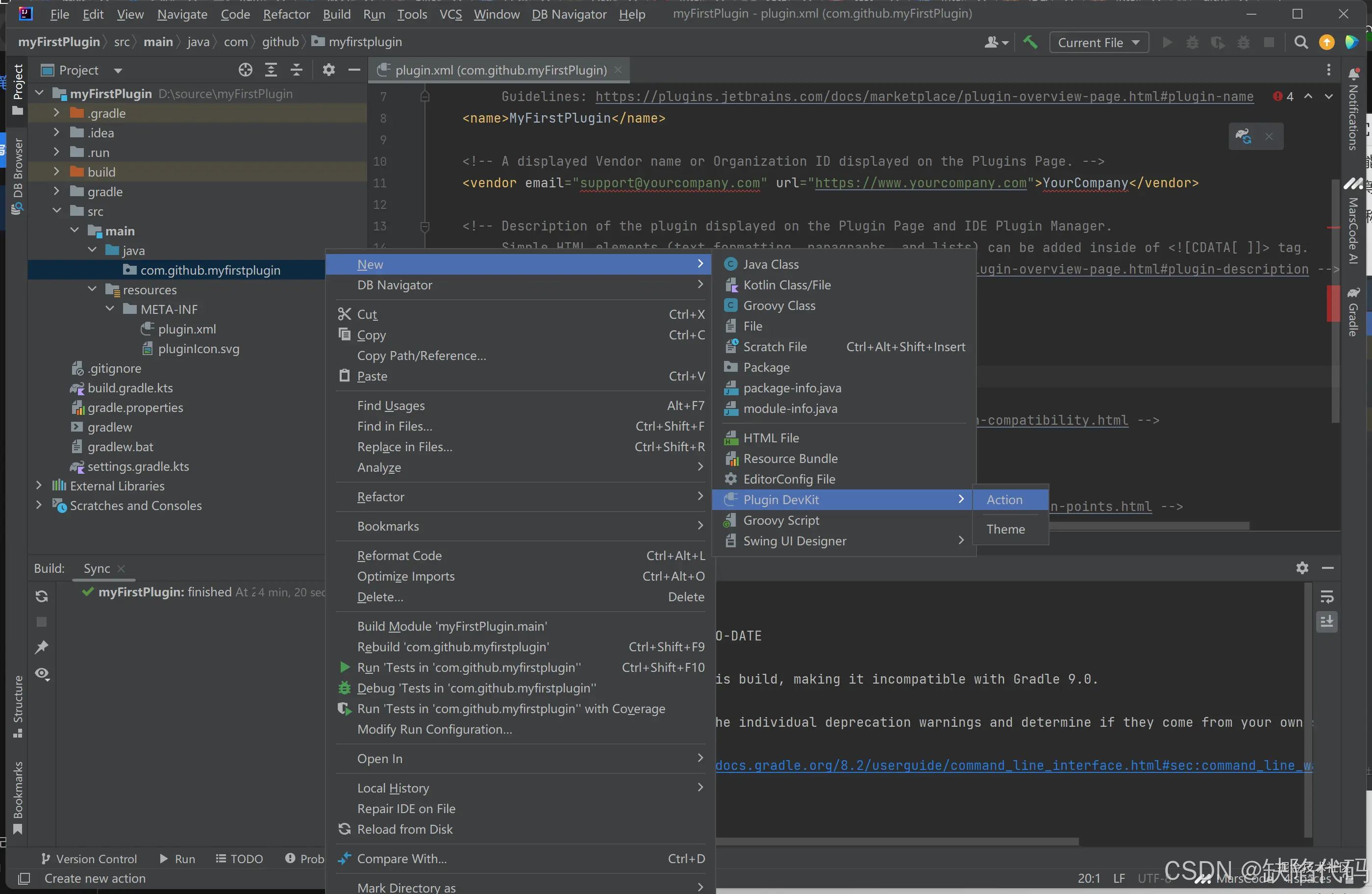Select Theme in Plugin DevKit submenu
Image resolution: width=1372 pixels, height=894 pixels.
pyautogui.click(x=1010, y=529)
